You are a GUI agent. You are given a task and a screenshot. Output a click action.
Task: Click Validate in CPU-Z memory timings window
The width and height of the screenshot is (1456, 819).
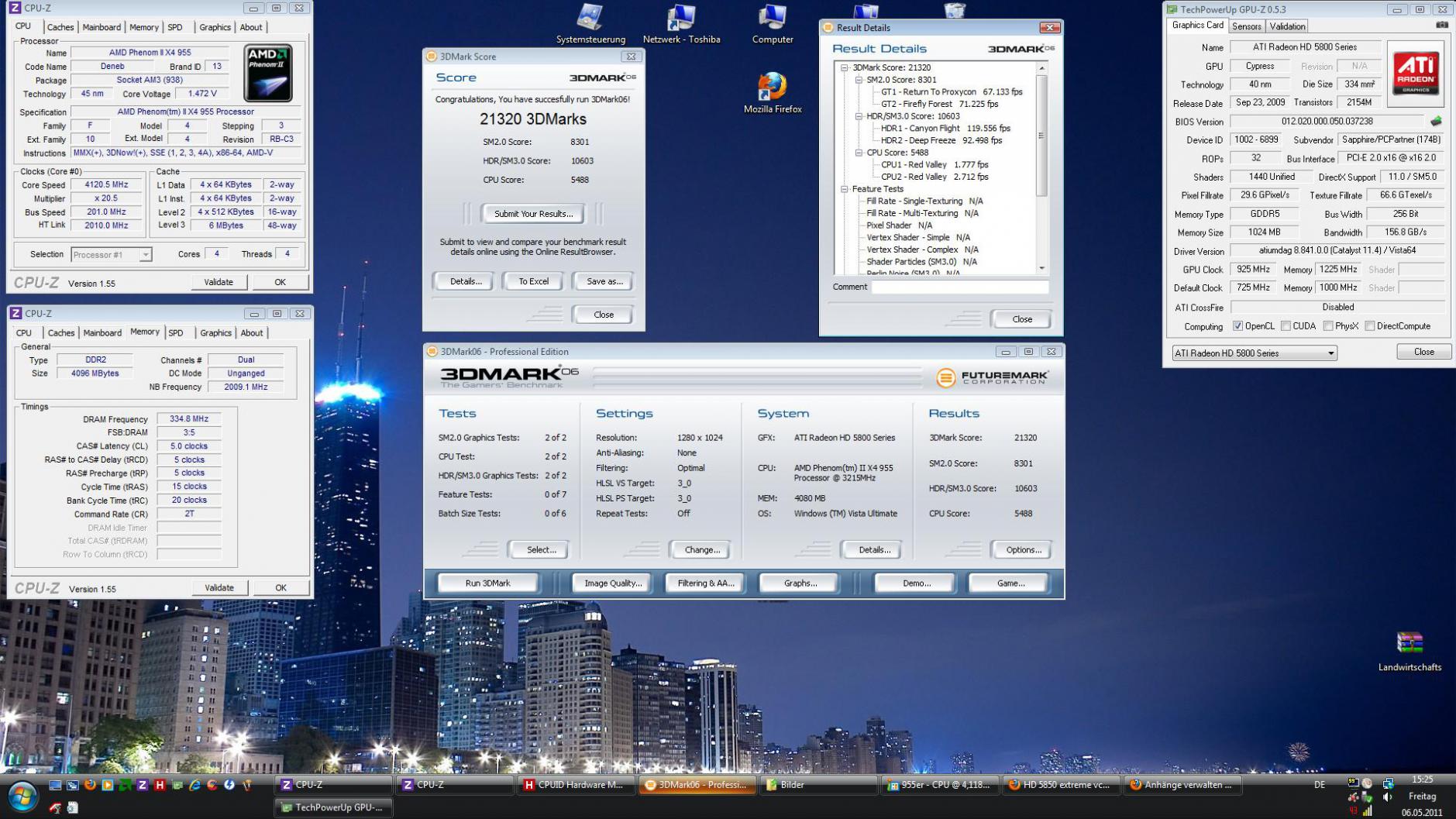coord(219,588)
